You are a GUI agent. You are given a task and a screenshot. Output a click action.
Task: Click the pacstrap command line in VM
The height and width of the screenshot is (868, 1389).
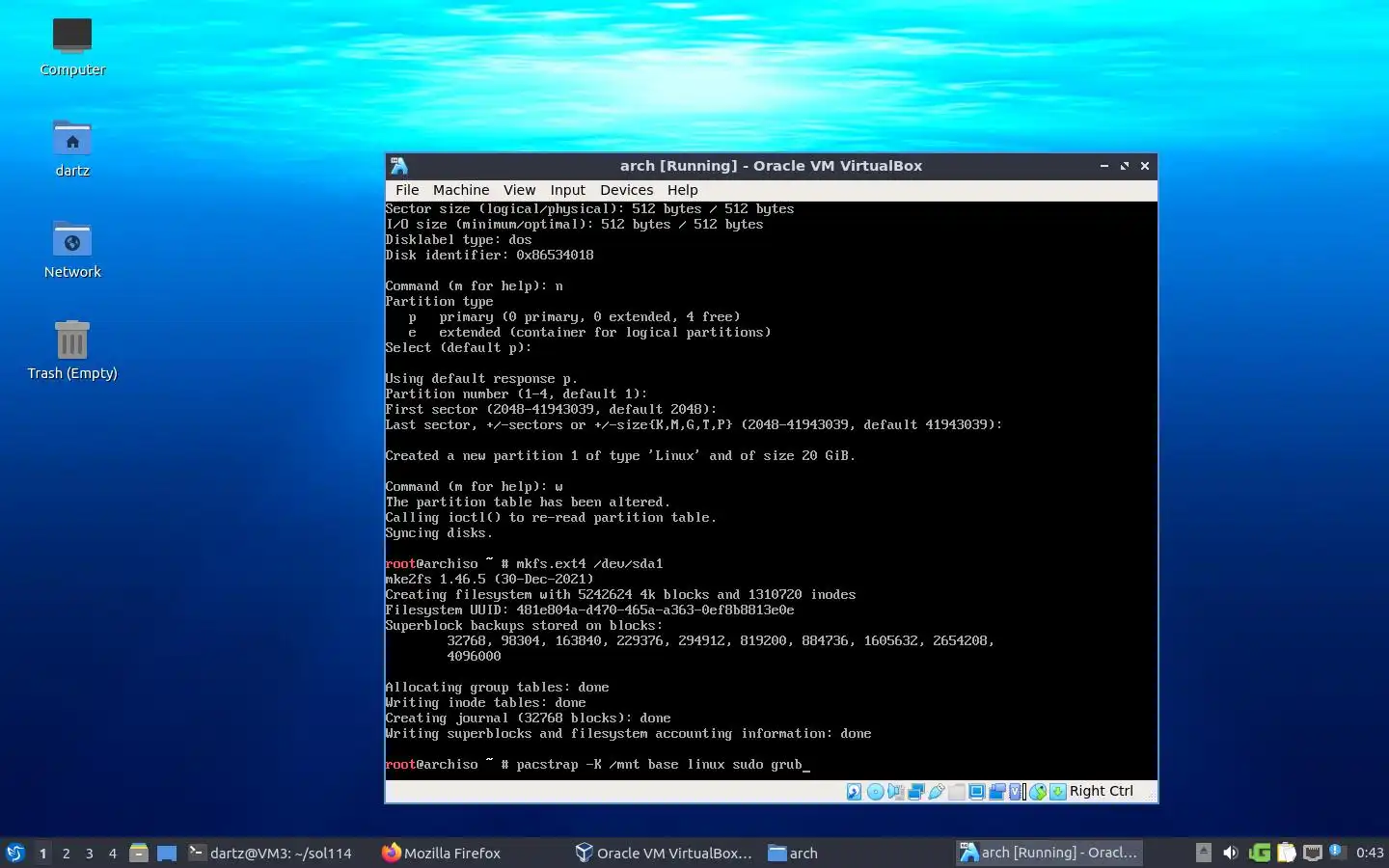pyautogui.click(x=598, y=765)
